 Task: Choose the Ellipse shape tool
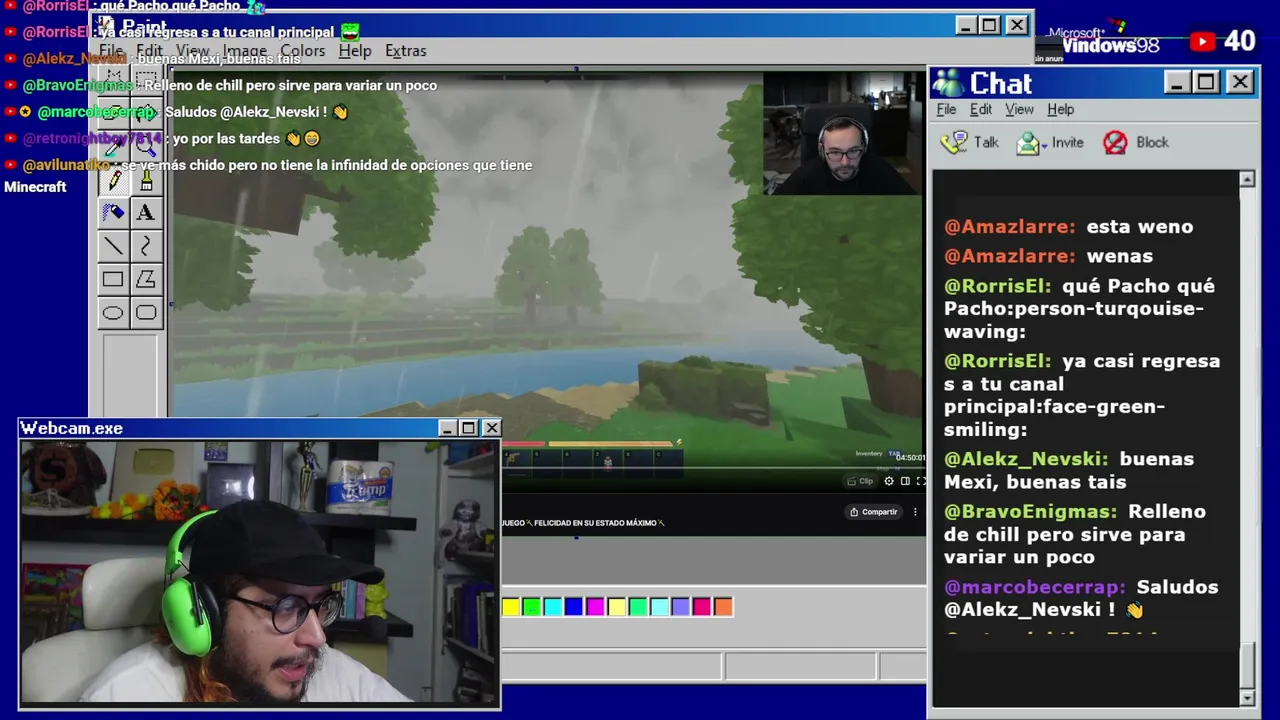pos(113,313)
